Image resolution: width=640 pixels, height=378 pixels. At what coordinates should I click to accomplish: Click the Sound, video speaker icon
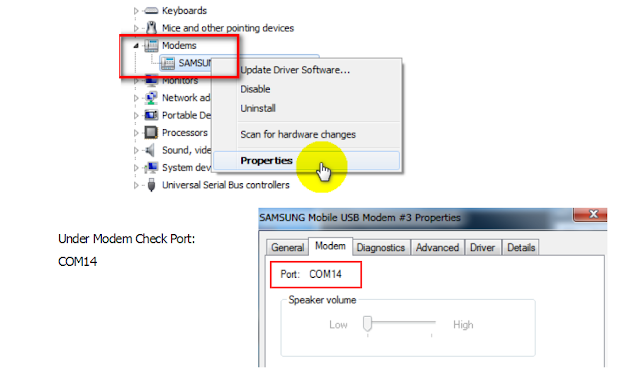coord(150,150)
